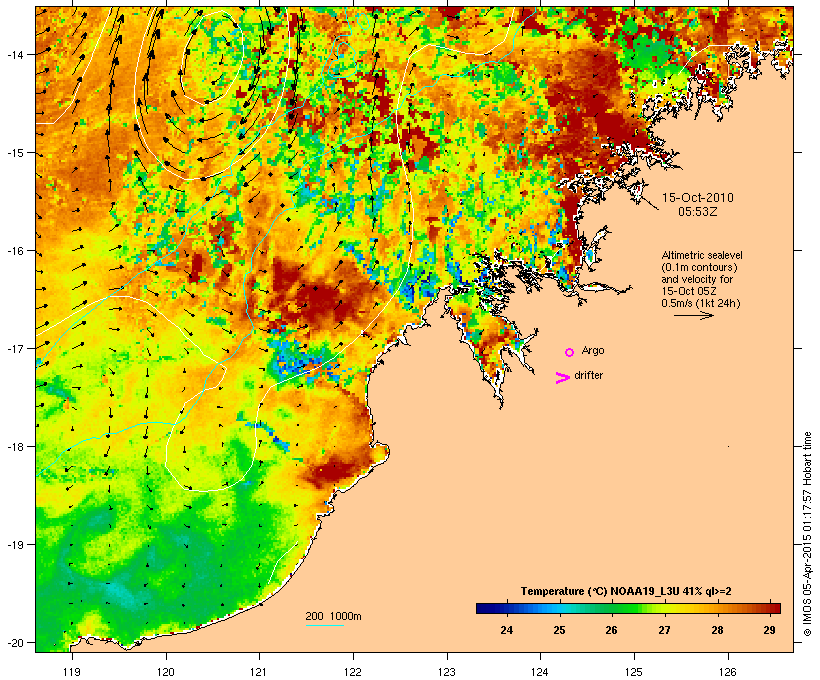Click the longitude axis label 121
Viewport: 820px width, 680px height.
point(259,672)
